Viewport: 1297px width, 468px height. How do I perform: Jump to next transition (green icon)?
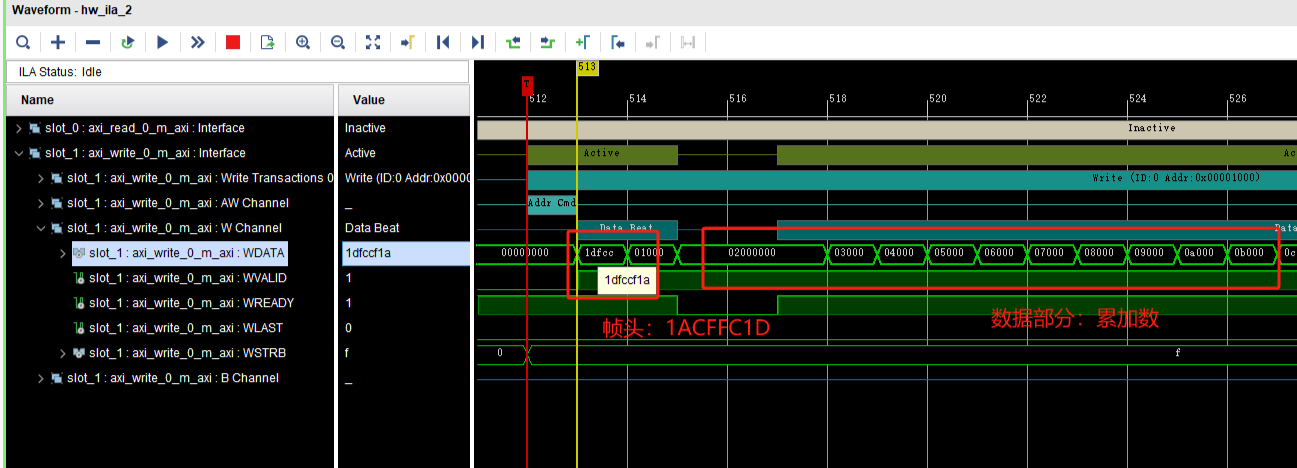point(547,42)
